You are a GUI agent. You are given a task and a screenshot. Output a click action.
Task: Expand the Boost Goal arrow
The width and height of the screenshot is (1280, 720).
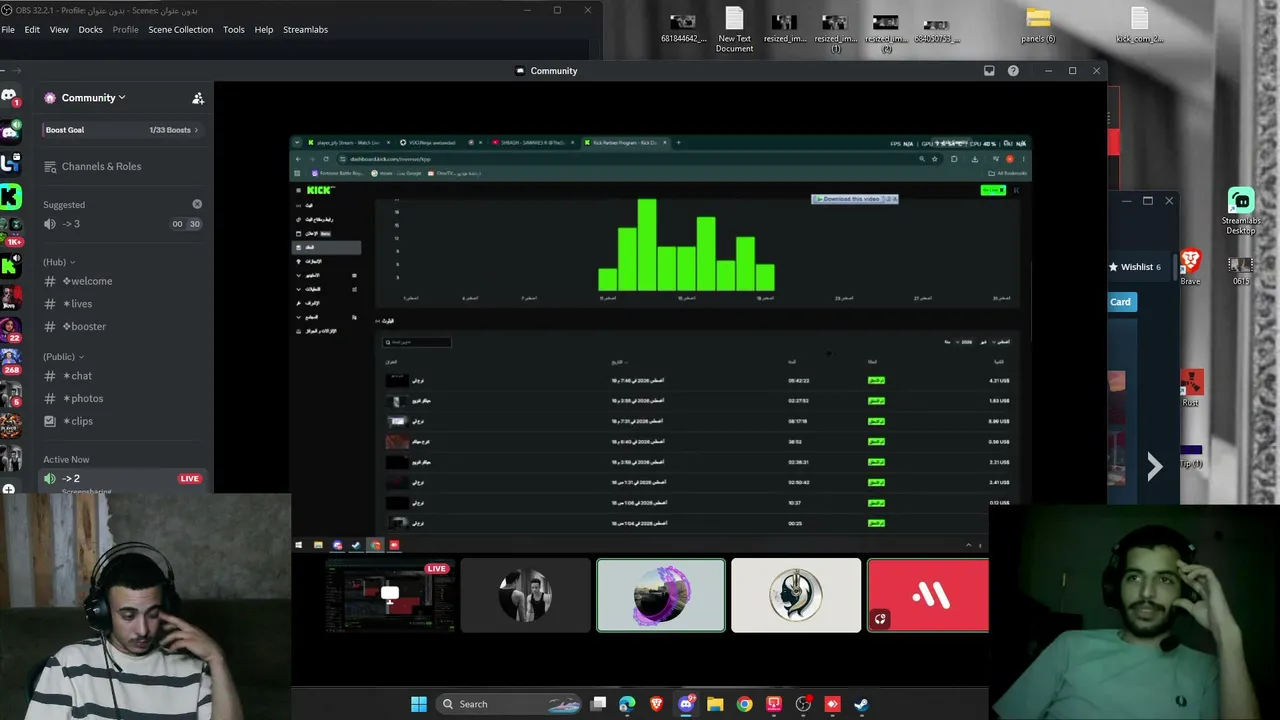tap(197, 130)
